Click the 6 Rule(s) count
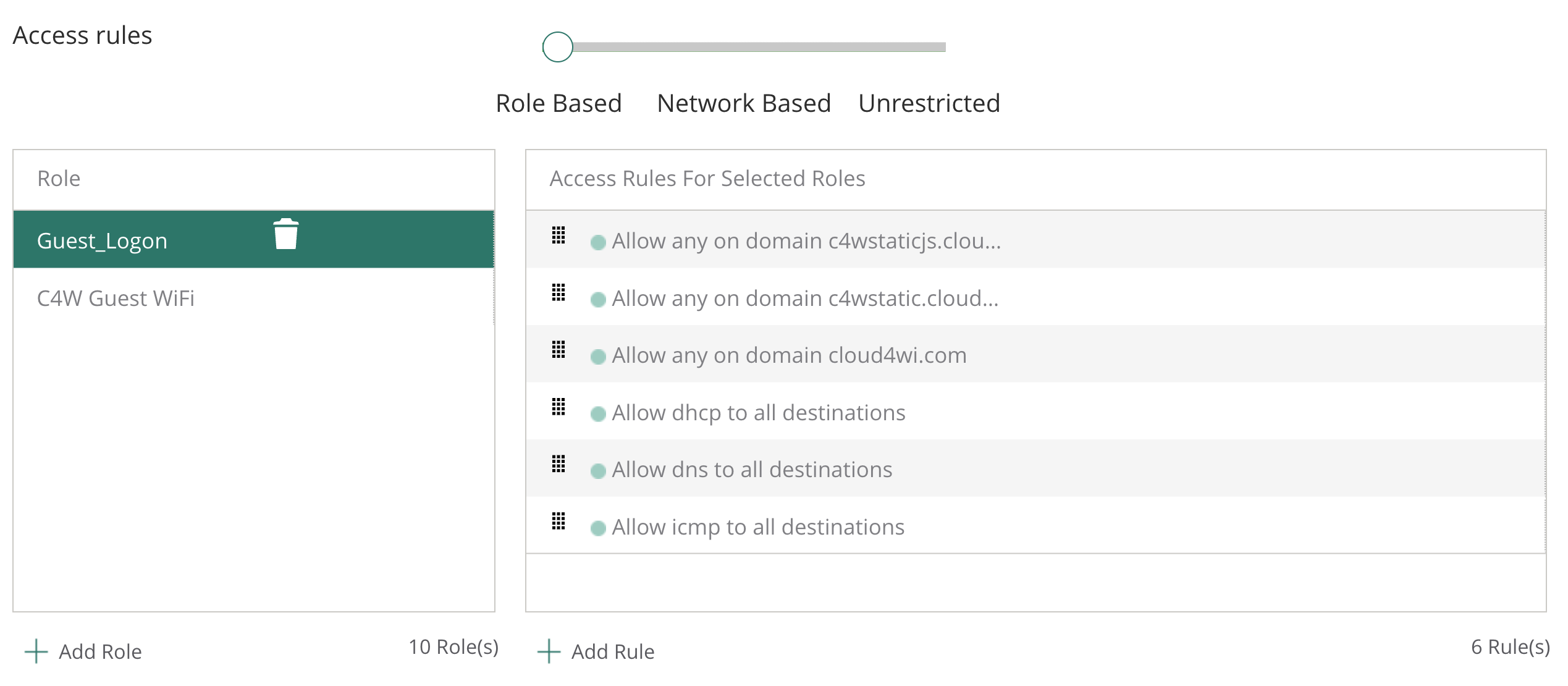This screenshot has width=1568, height=686. [1511, 646]
